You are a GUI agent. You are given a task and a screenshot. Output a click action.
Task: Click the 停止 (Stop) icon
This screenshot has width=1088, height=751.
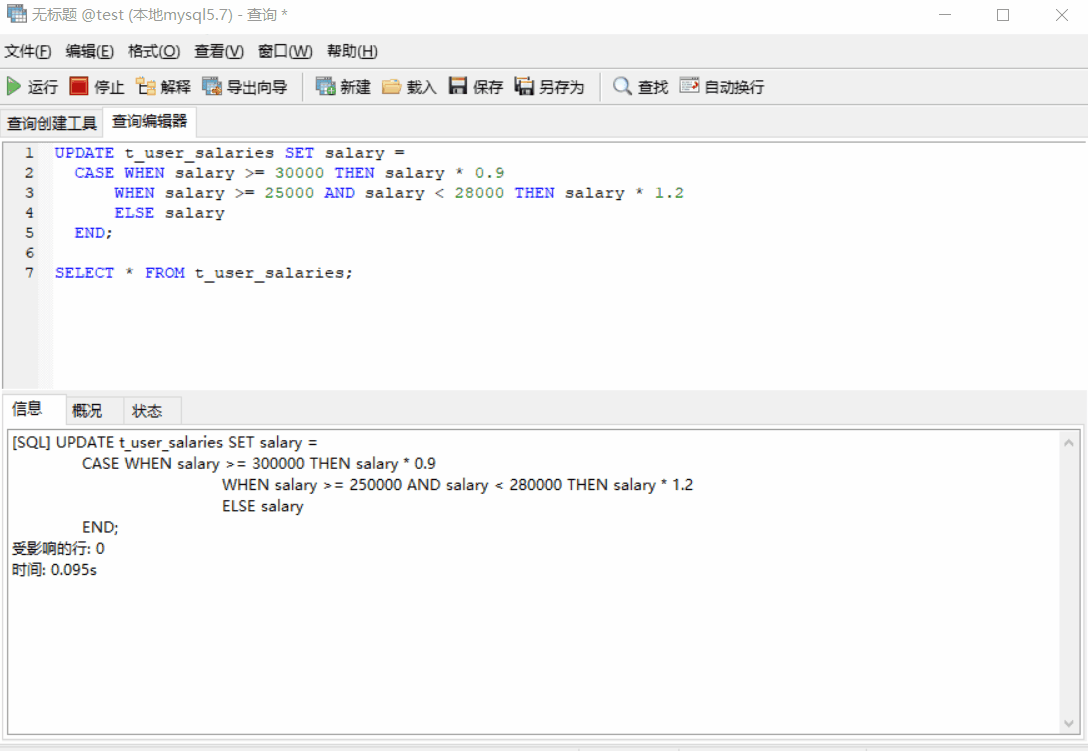click(x=96, y=86)
